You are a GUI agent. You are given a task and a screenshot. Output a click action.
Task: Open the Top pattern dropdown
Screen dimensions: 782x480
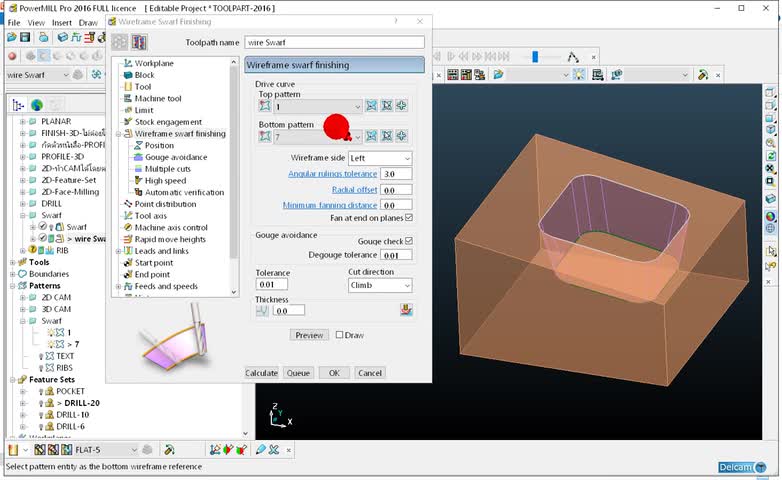[318, 106]
